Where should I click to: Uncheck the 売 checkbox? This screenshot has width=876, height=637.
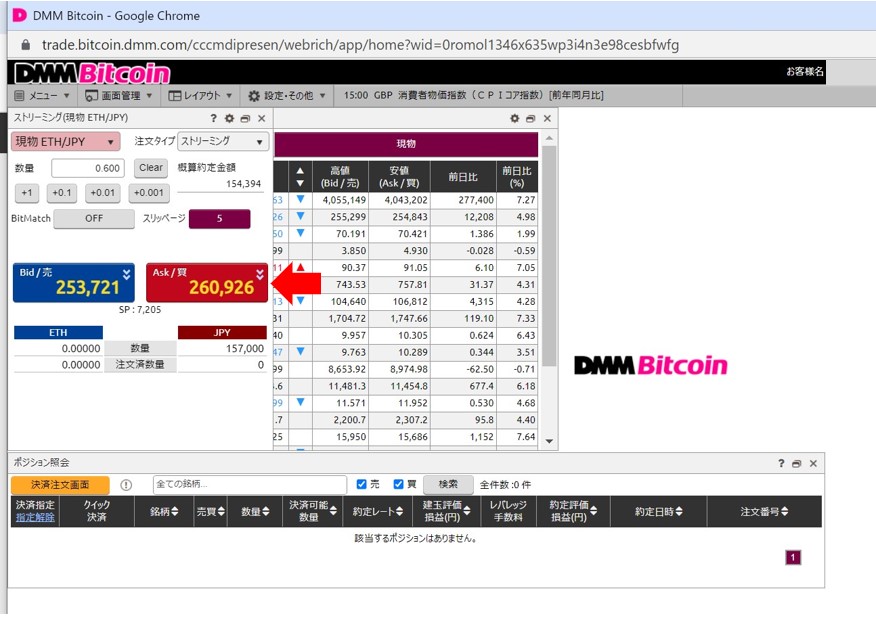coord(361,484)
